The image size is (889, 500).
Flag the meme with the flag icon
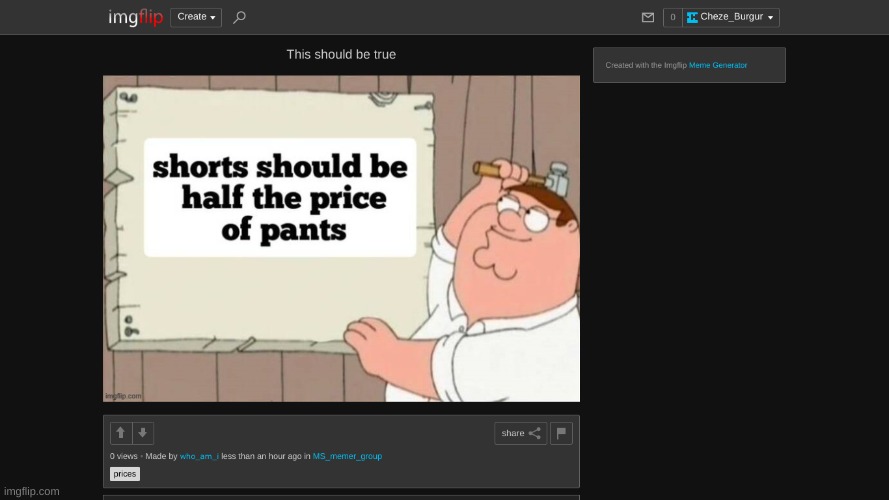click(561, 433)
